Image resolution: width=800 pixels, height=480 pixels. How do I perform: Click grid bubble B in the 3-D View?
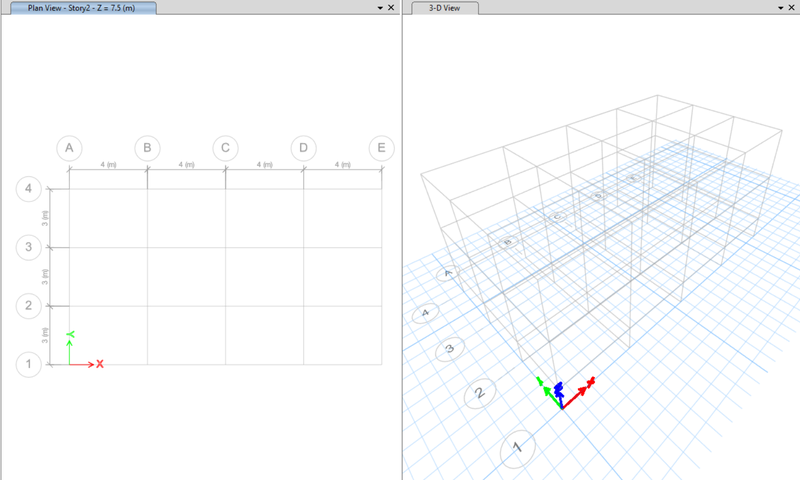[508, 242]
